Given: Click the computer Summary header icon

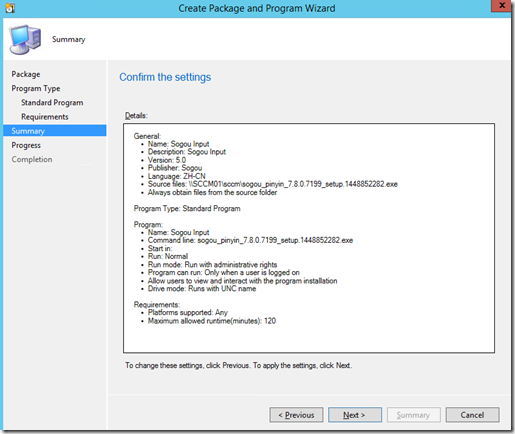Looking at the screenshot, I should coord(25,40).
